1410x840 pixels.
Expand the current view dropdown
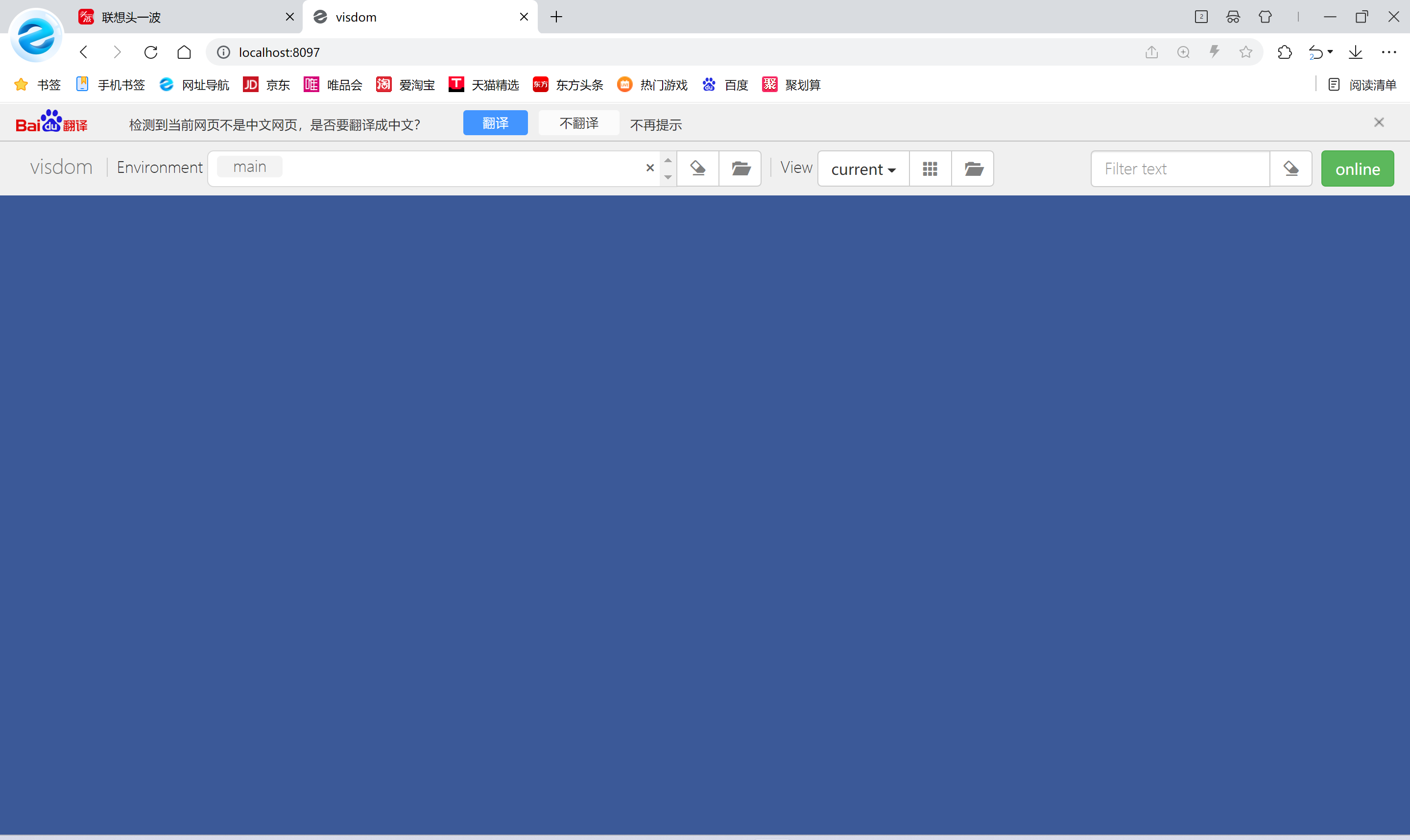pos(863,168)
